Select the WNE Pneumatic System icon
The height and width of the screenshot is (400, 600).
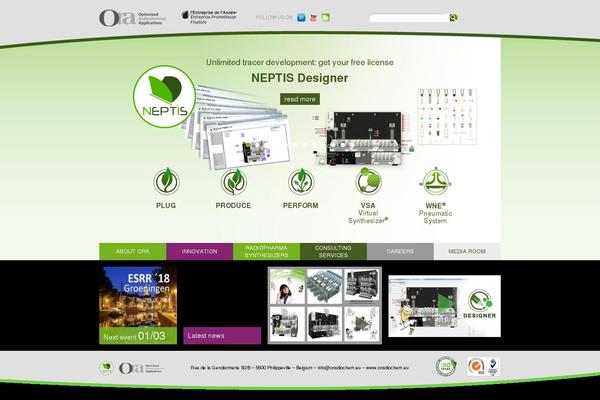(x=435, y=181)
